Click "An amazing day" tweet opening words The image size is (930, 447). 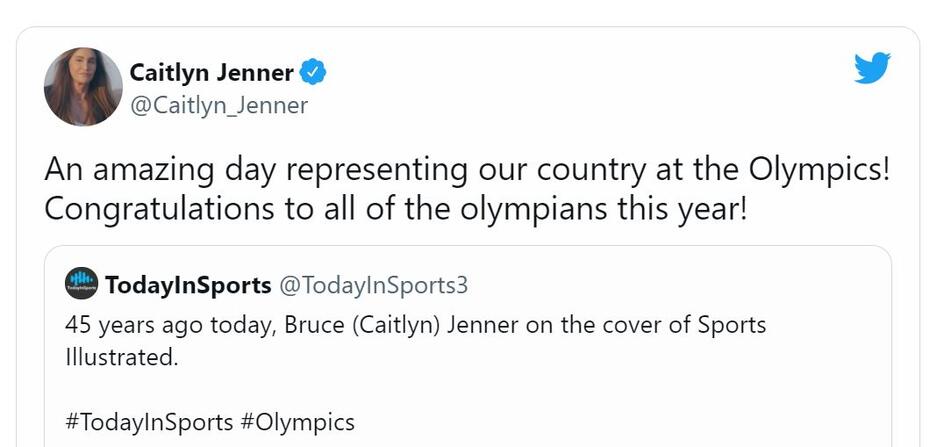147,169
